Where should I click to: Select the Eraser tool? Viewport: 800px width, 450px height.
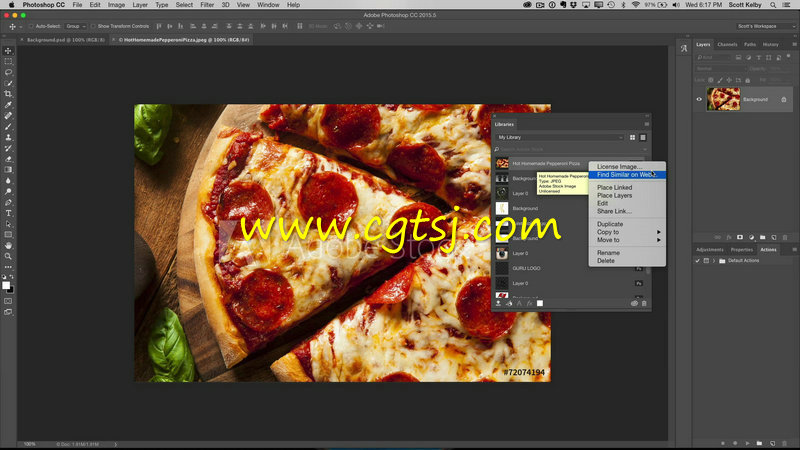coord(8,159)
